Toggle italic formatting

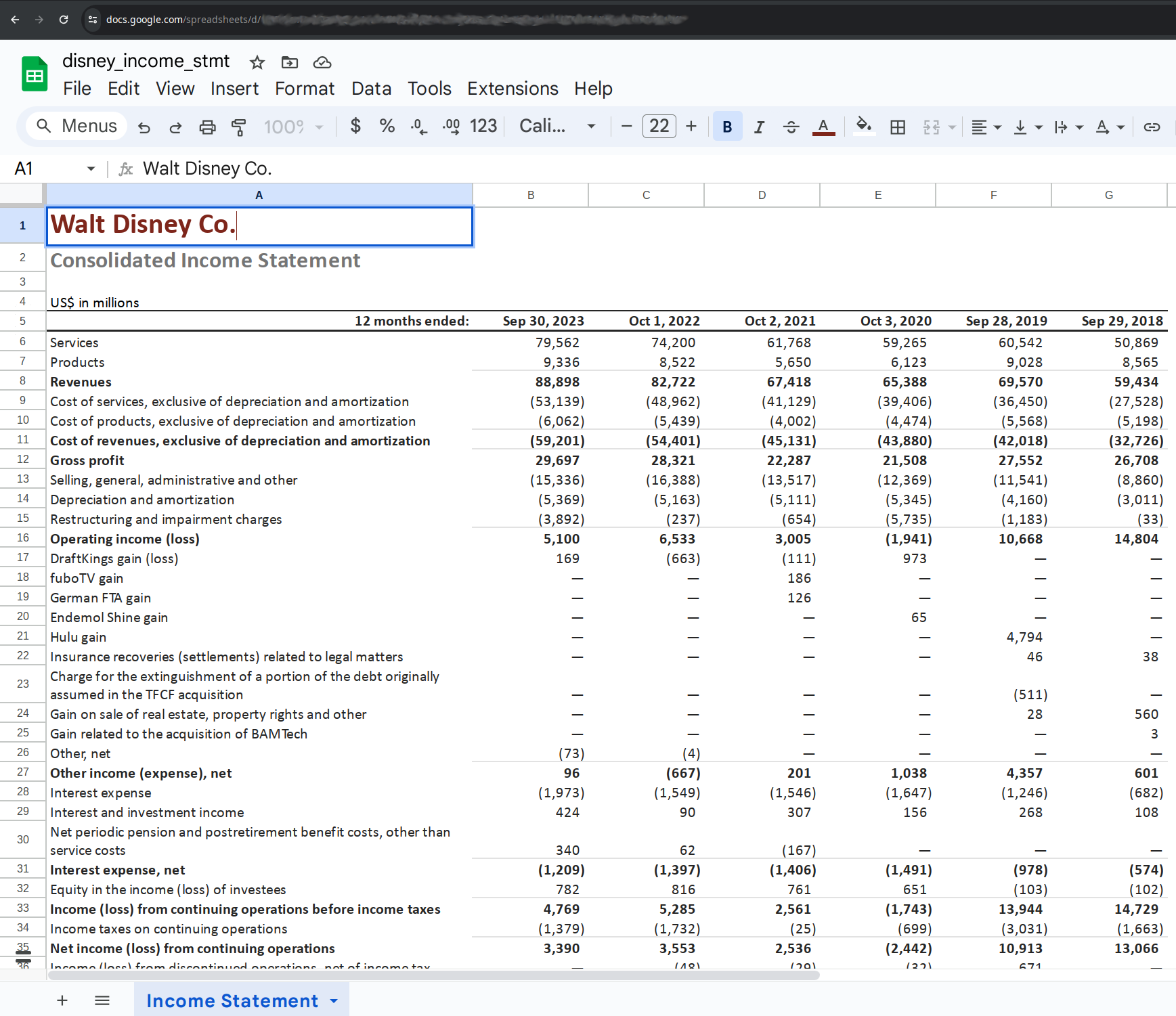759,127
